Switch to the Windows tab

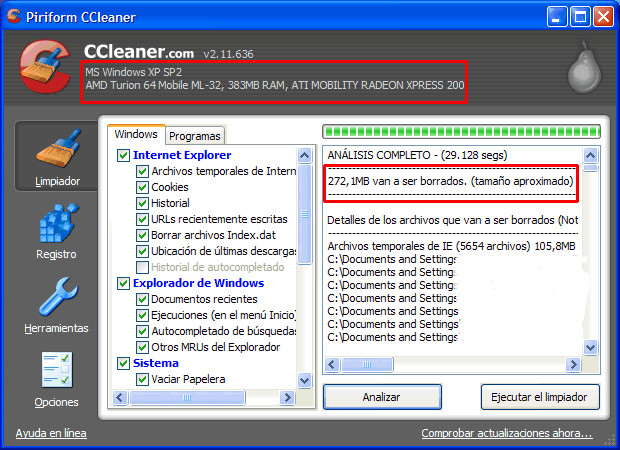[136, 134]
